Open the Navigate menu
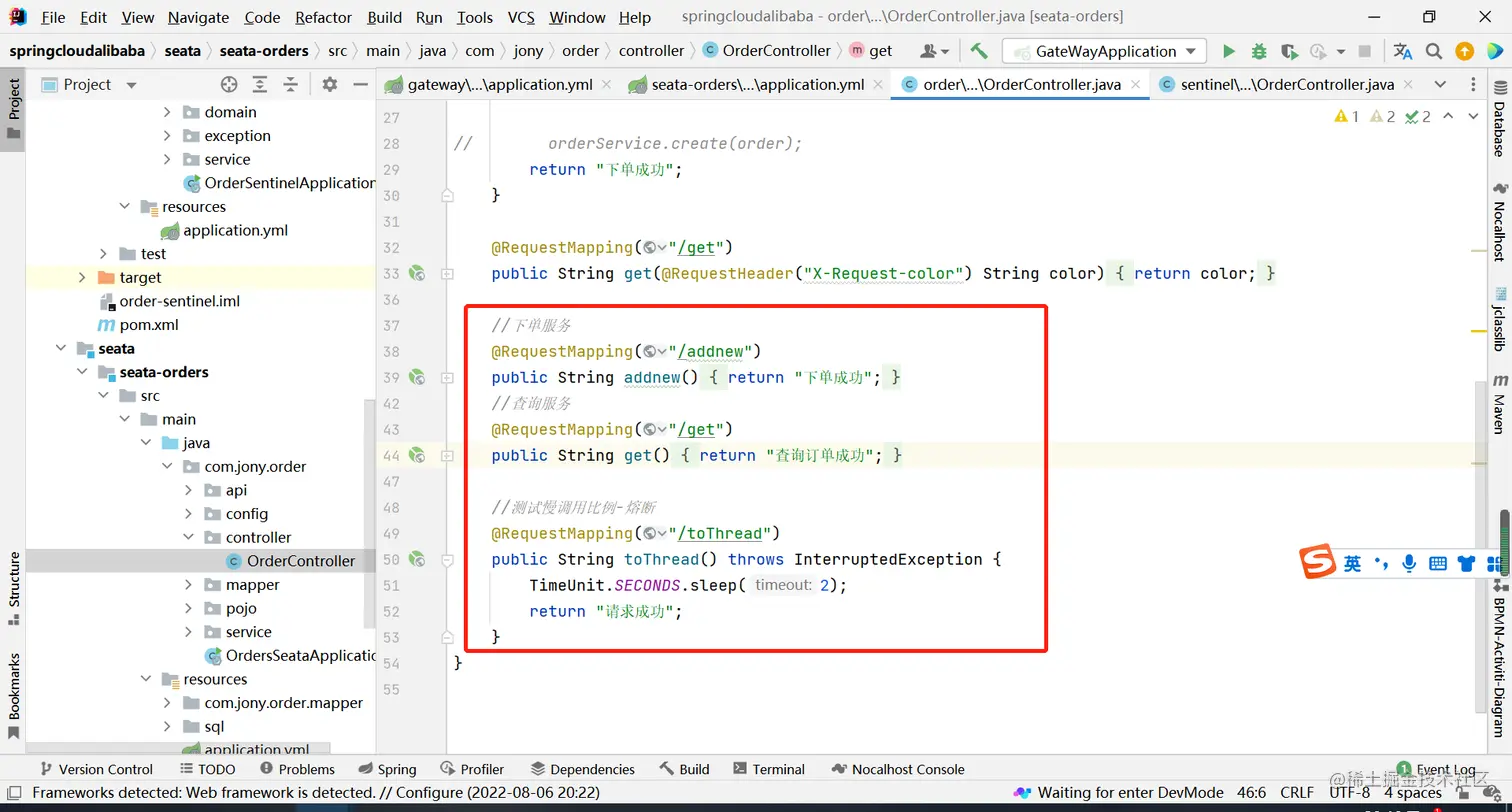 point(198,17)
